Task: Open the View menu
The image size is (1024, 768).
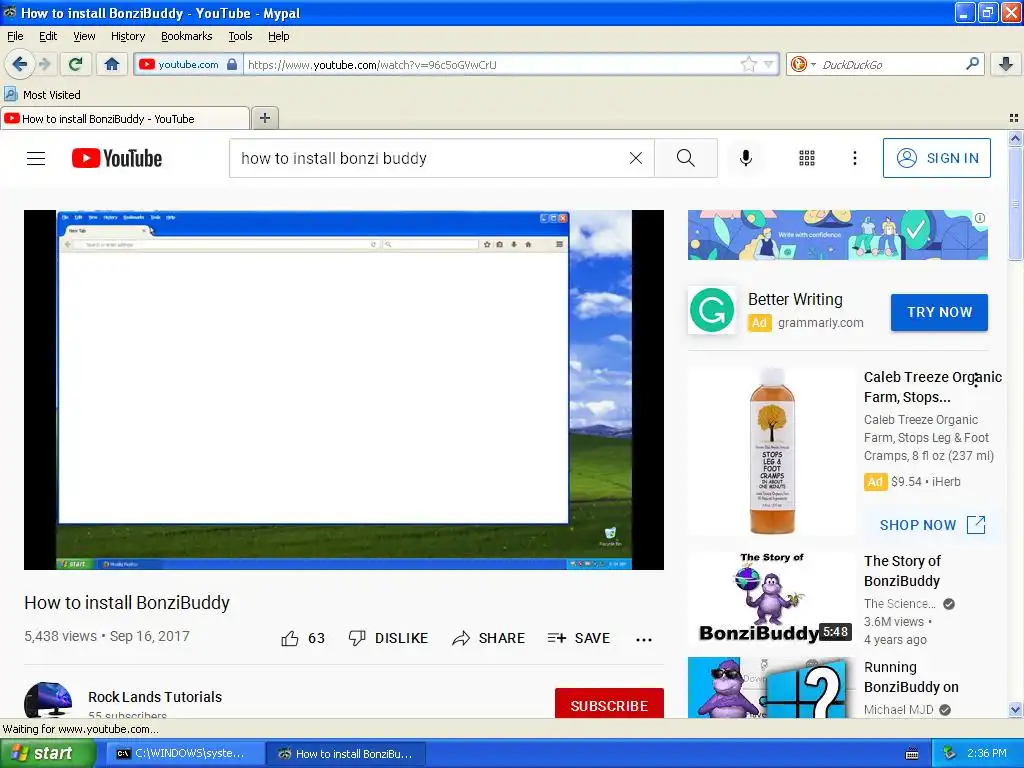Action: pyautogui.click(x=84, y=36)
